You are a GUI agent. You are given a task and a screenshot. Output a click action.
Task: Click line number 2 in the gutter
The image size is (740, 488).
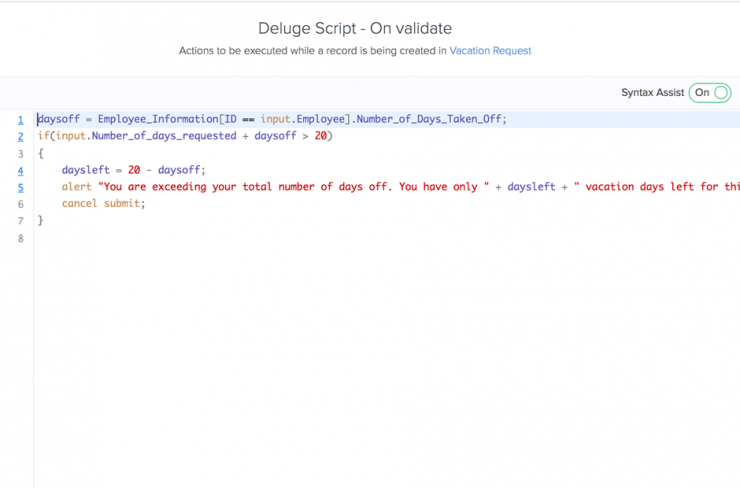20,137
